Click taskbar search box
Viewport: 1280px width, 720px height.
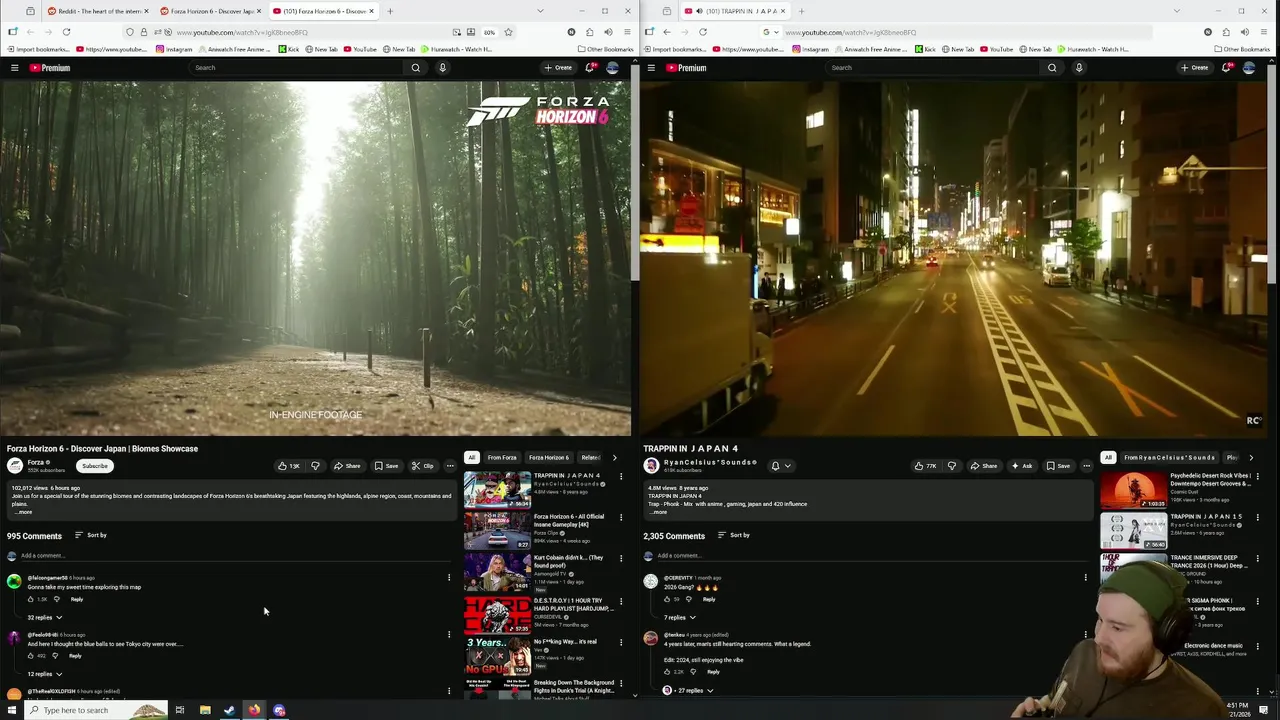(x=96, y=710)
